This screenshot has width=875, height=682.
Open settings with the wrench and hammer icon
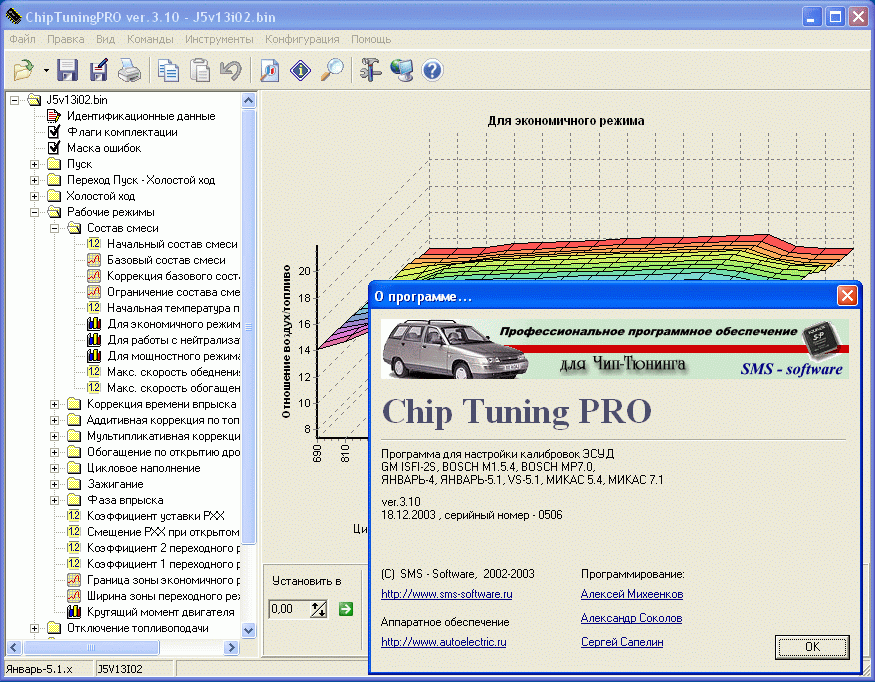point(371,70)
